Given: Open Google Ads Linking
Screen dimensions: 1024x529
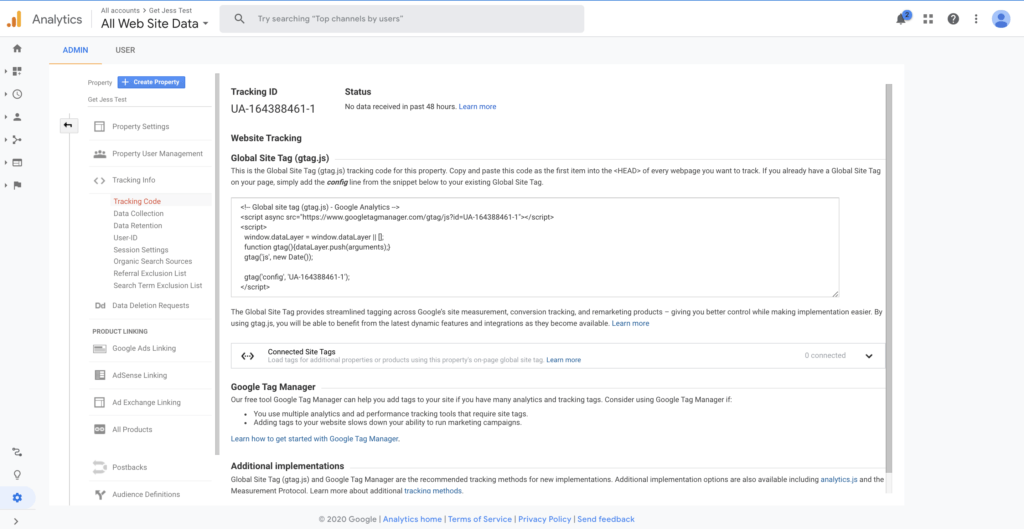Looking at the screenshot, I should tap(144, 348).
